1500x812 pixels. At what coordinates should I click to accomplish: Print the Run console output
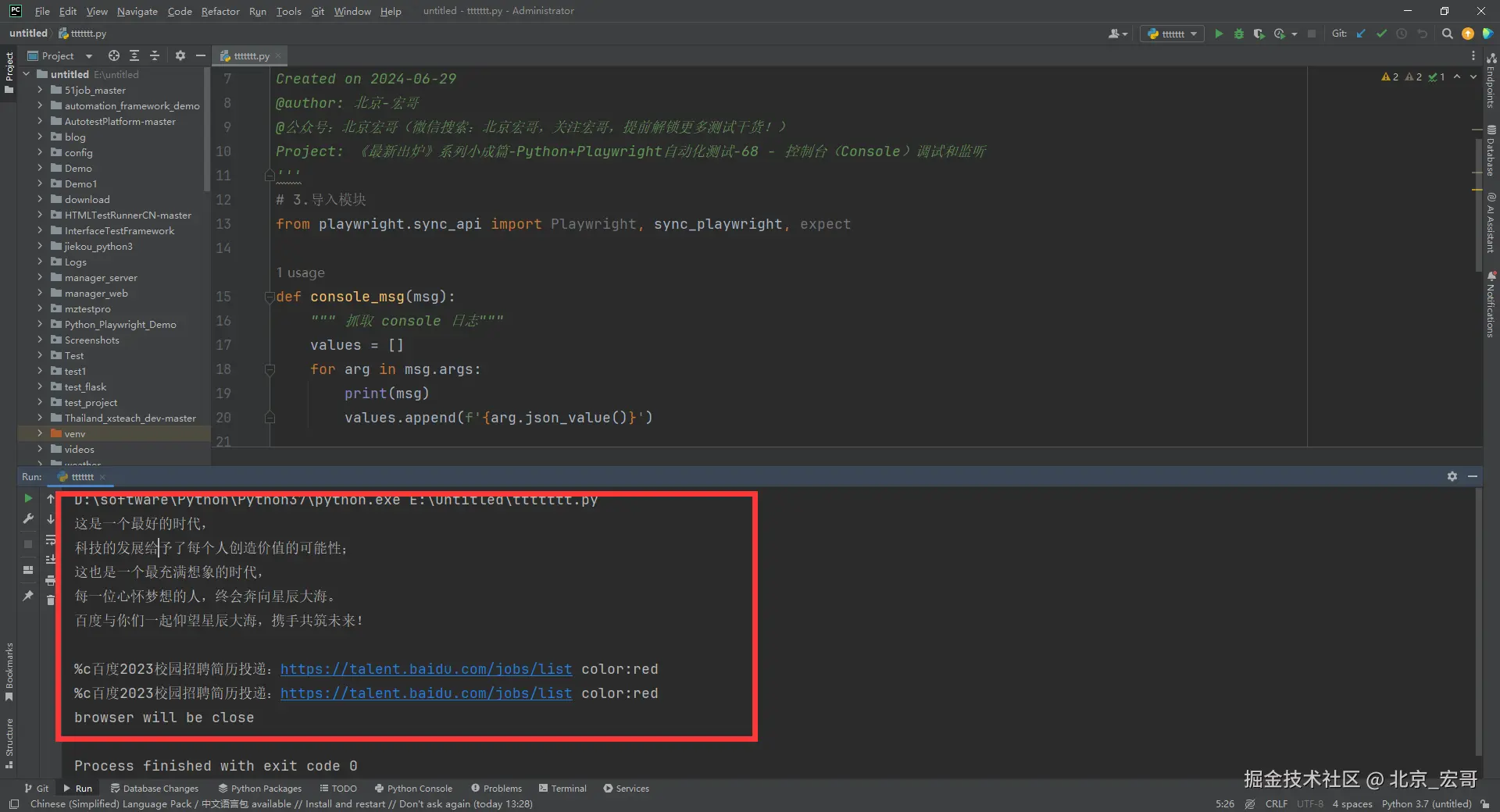pos(51,580)
